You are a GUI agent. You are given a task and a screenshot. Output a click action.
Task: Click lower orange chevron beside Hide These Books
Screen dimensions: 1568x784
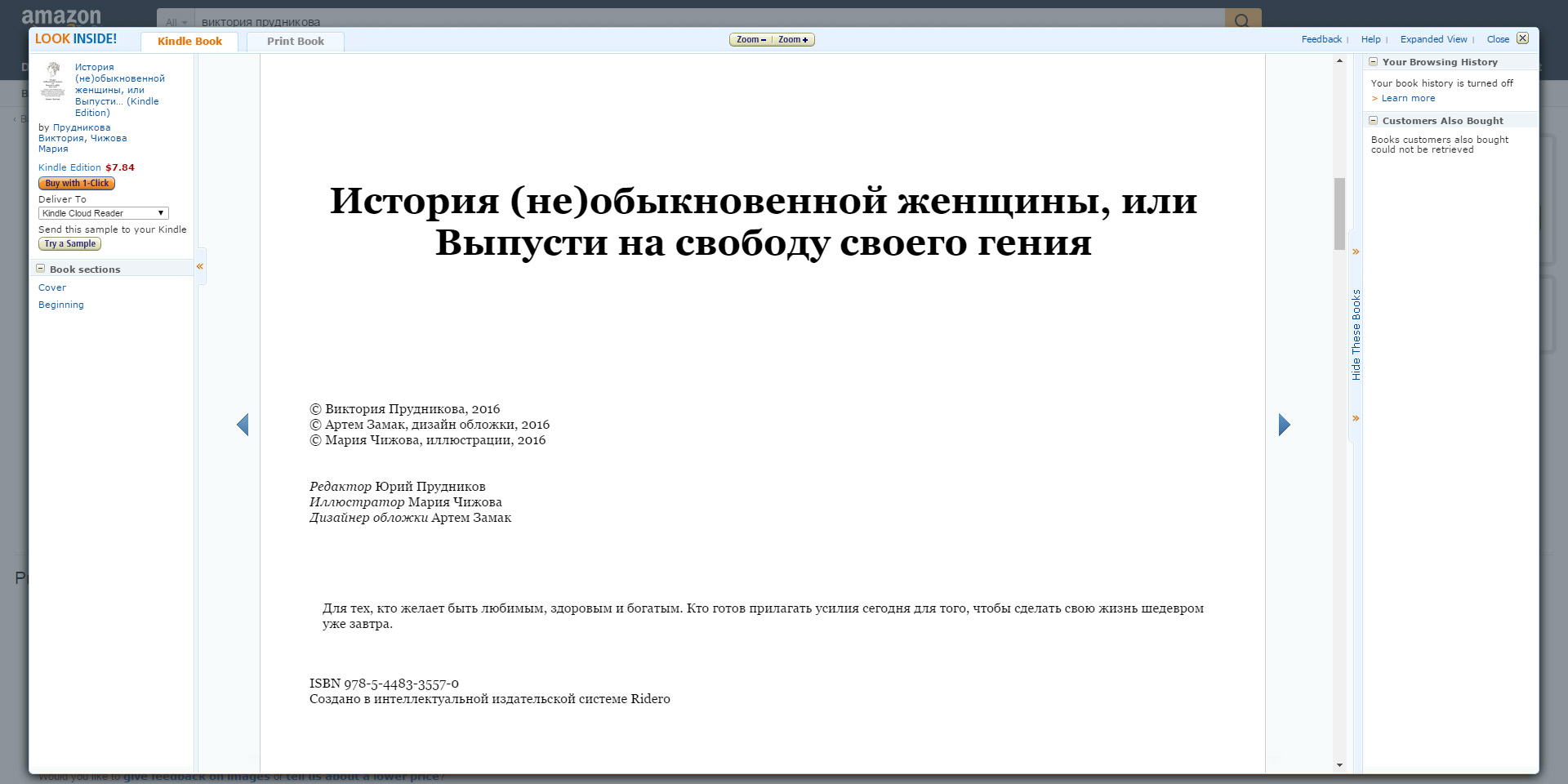[x=1356, y=418]
